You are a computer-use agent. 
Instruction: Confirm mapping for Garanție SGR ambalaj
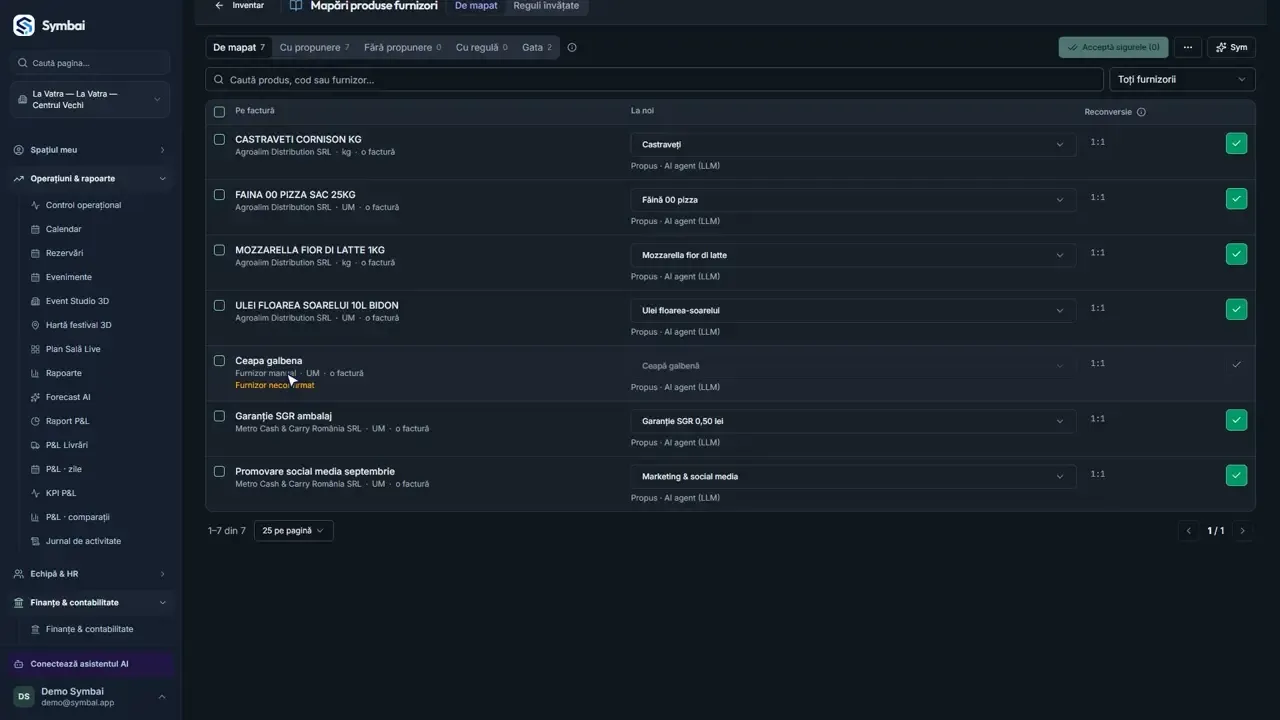[x=1236, y=420]
